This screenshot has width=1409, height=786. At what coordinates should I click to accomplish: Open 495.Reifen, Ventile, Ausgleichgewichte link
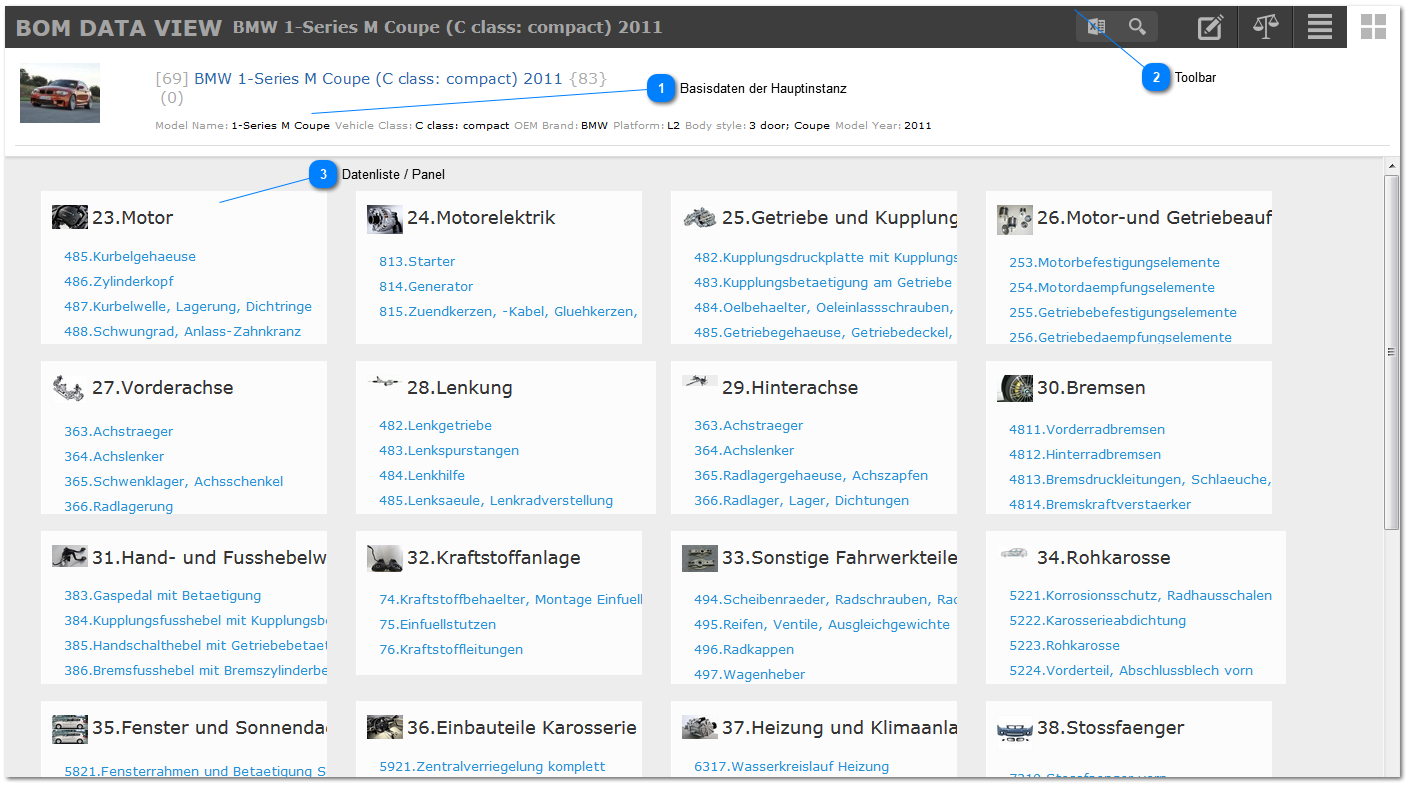822,625
